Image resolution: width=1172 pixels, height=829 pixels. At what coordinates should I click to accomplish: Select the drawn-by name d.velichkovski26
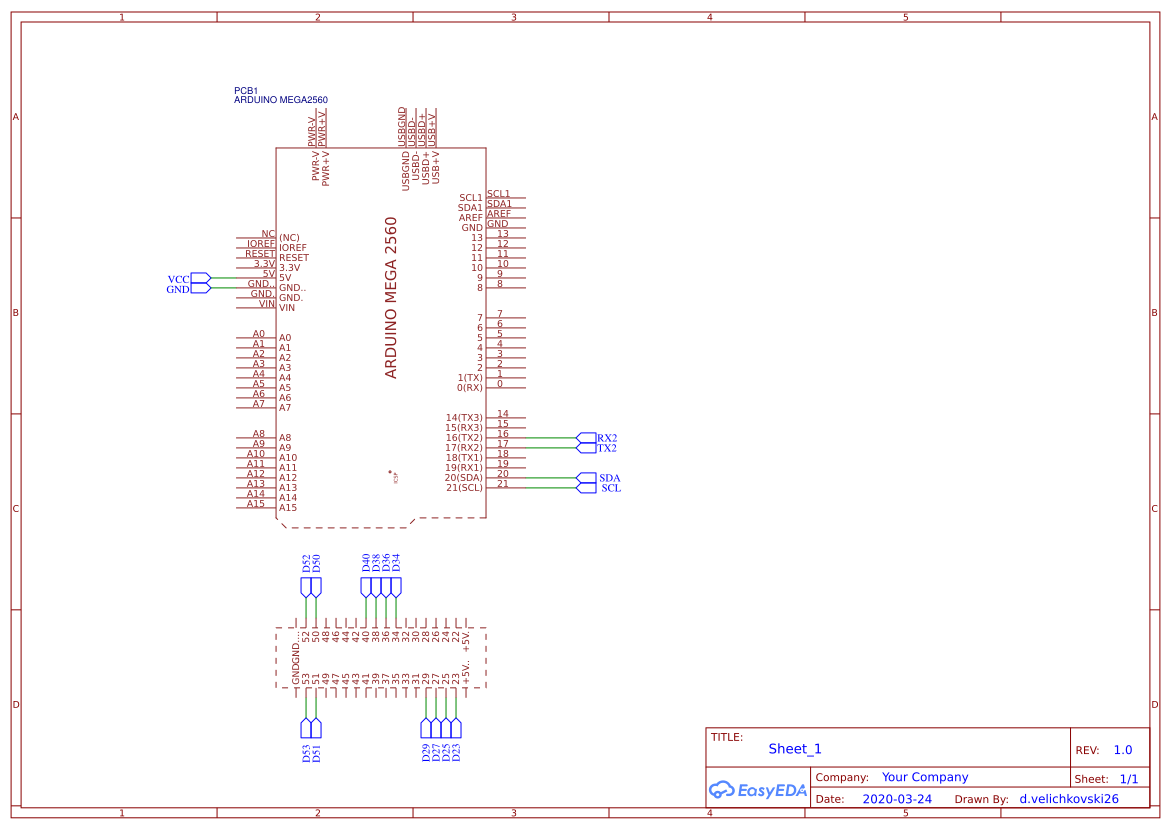click(1068, 798)
